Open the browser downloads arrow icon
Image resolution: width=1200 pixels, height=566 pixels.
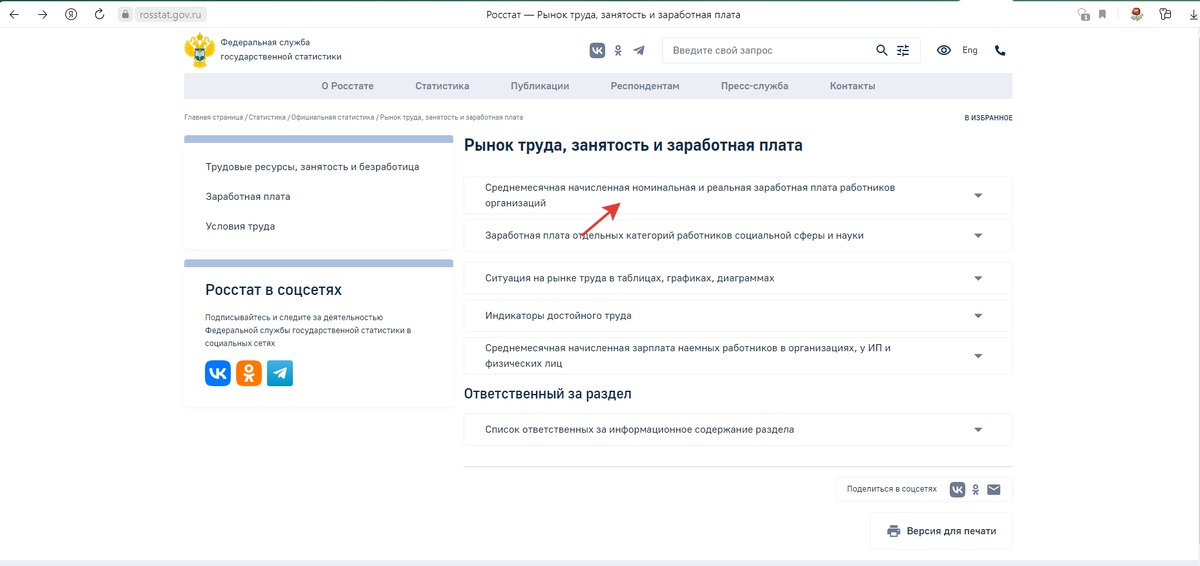click(1193, 14)
